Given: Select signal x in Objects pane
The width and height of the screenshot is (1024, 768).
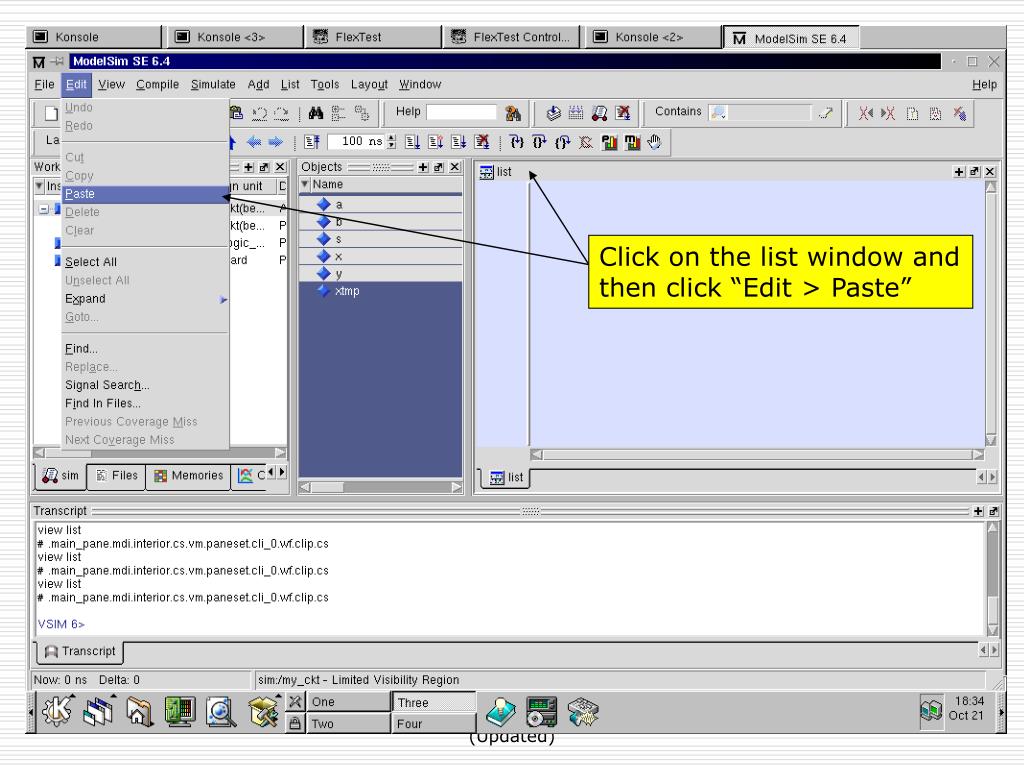Looking at the screenshot, I should 380,257.
